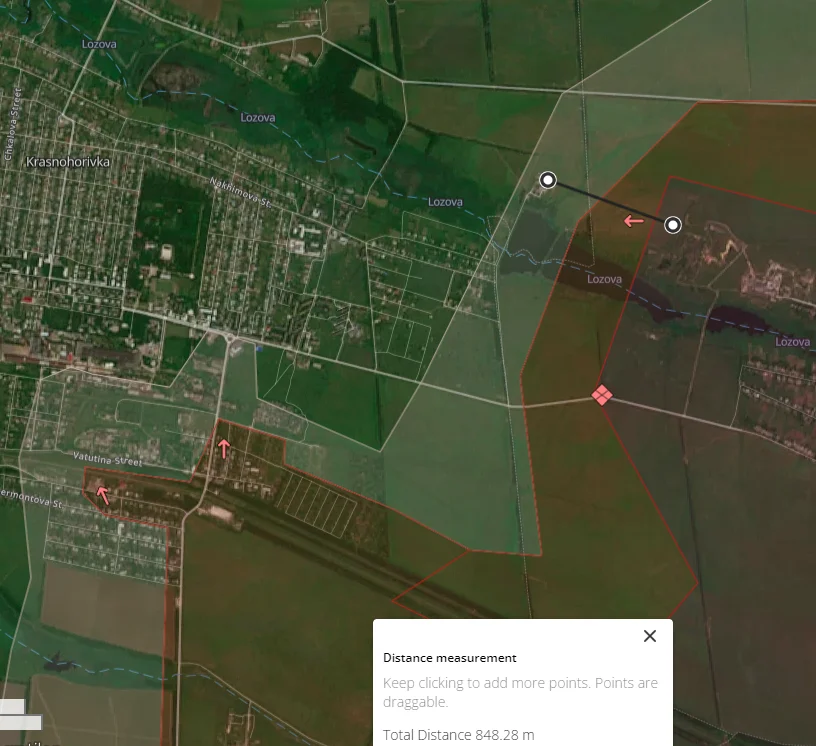Viewport: 816px width, 746px height.
Task: Click the pink arrow beside Lermontova St.
Action: click(102, 493)
